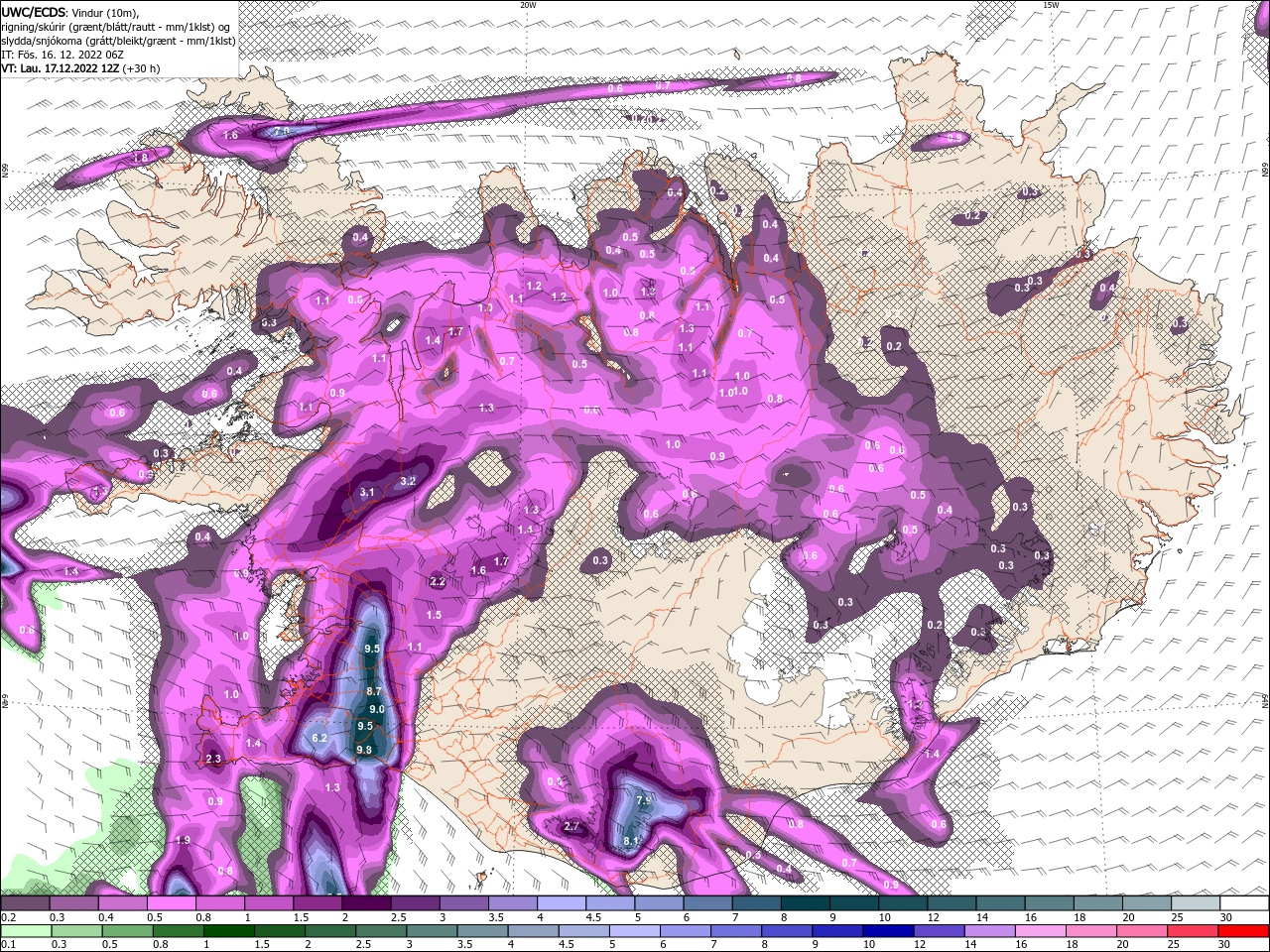Select the white 30 swatch in upper legend row
This screenshot has width=1270, height=952.
1244,903
